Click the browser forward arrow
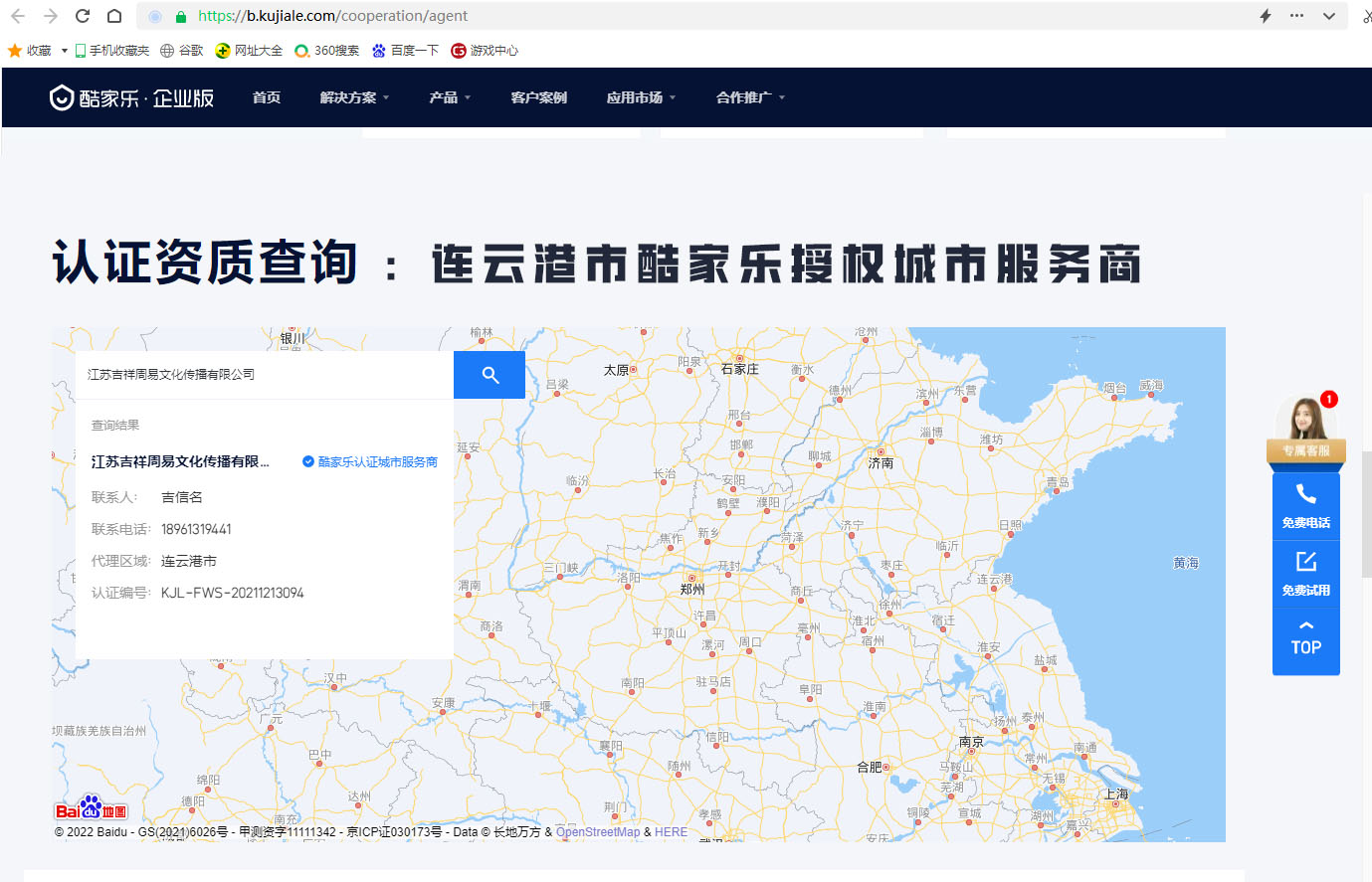Viewport: 1372px width, 882px height. (51, 16)
